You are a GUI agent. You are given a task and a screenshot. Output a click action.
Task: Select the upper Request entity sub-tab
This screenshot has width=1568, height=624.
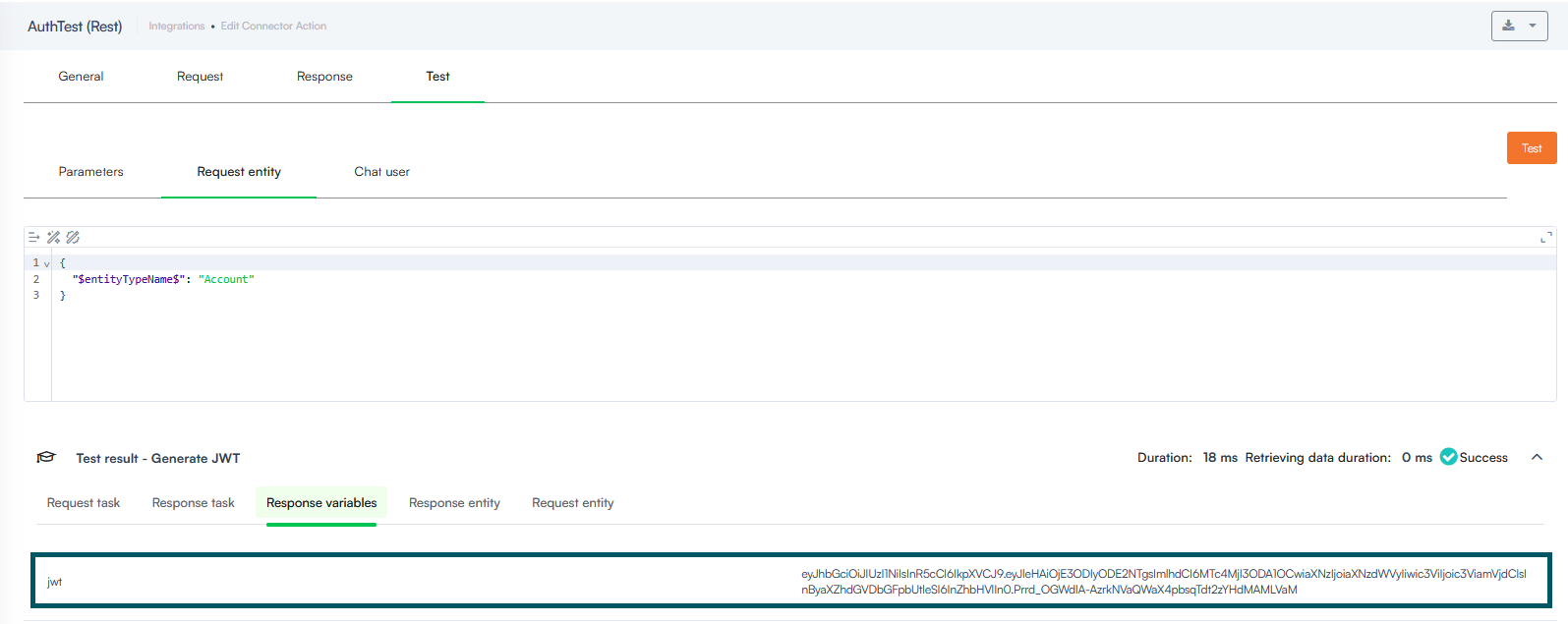click(239, 171)
